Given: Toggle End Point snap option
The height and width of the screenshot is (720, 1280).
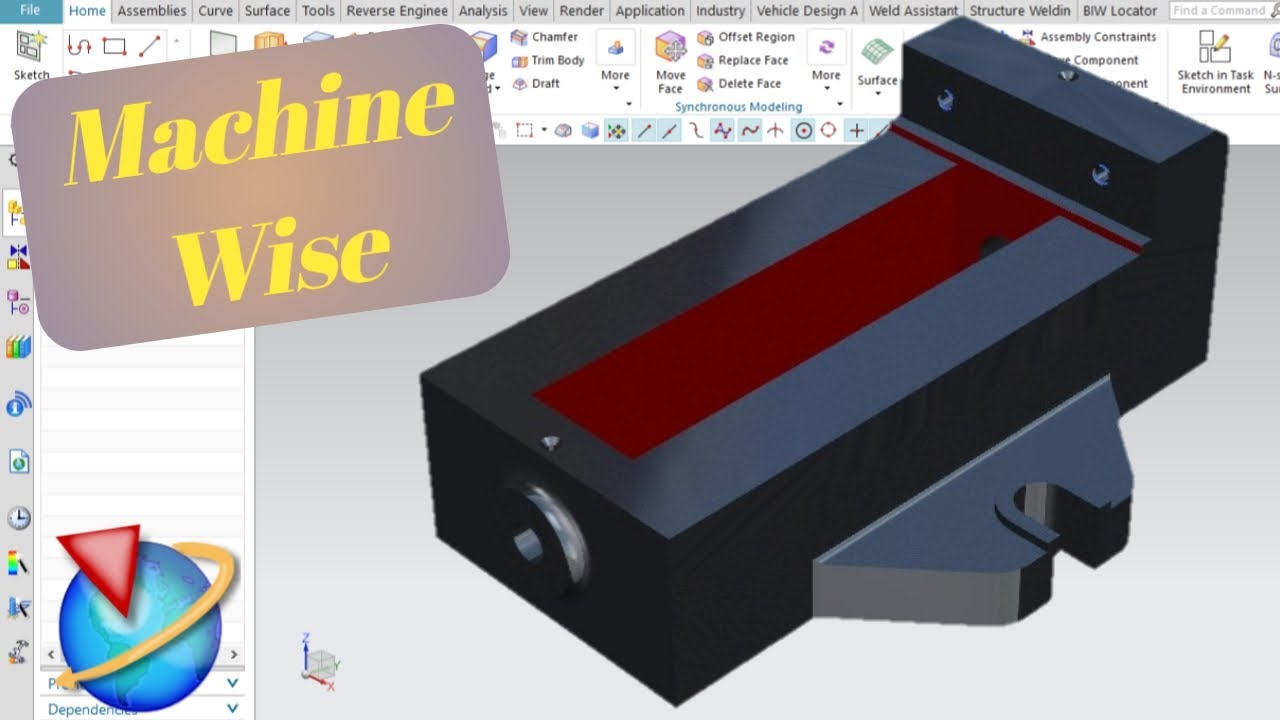Looking at the screenshot, I should click(645, 130).
